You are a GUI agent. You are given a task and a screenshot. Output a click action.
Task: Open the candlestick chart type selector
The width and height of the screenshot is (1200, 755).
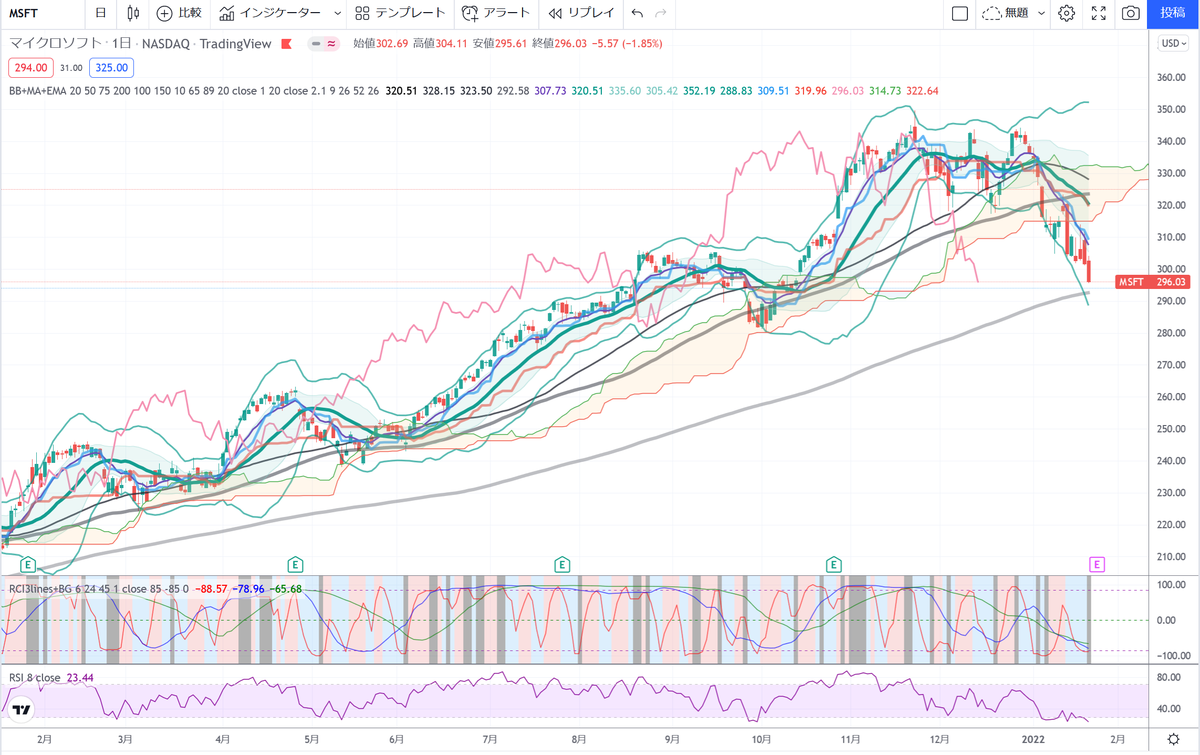pyautogui.click(x=134, y=13)
